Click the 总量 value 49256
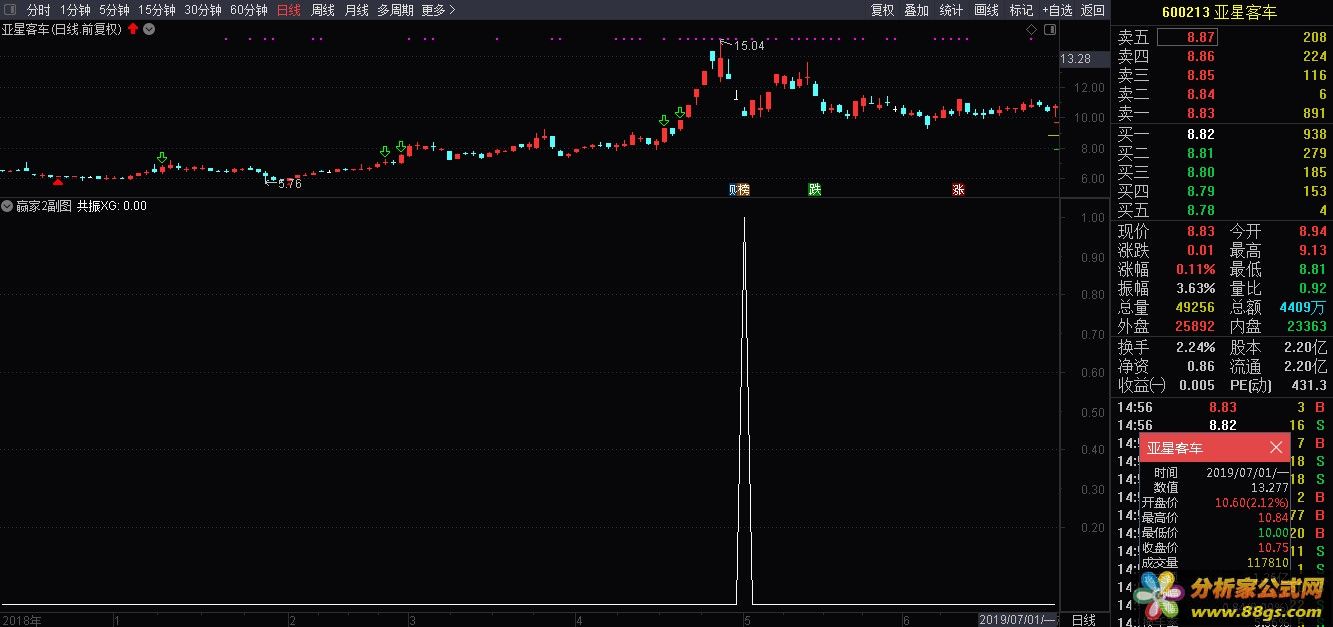The image size is (1333, 627). click(1196, 307)
